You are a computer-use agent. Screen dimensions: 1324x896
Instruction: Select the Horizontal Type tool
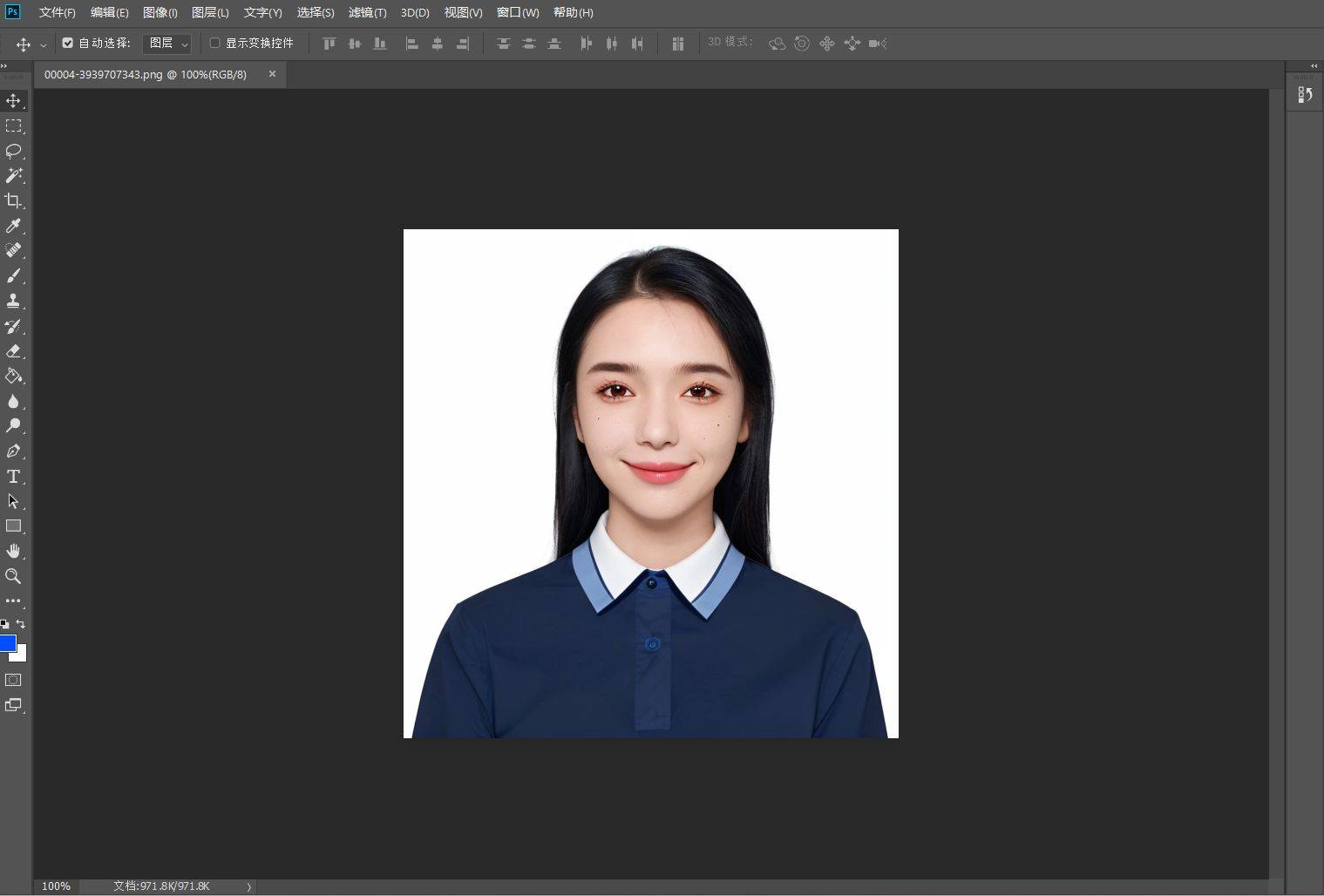[x=13, y=476]
